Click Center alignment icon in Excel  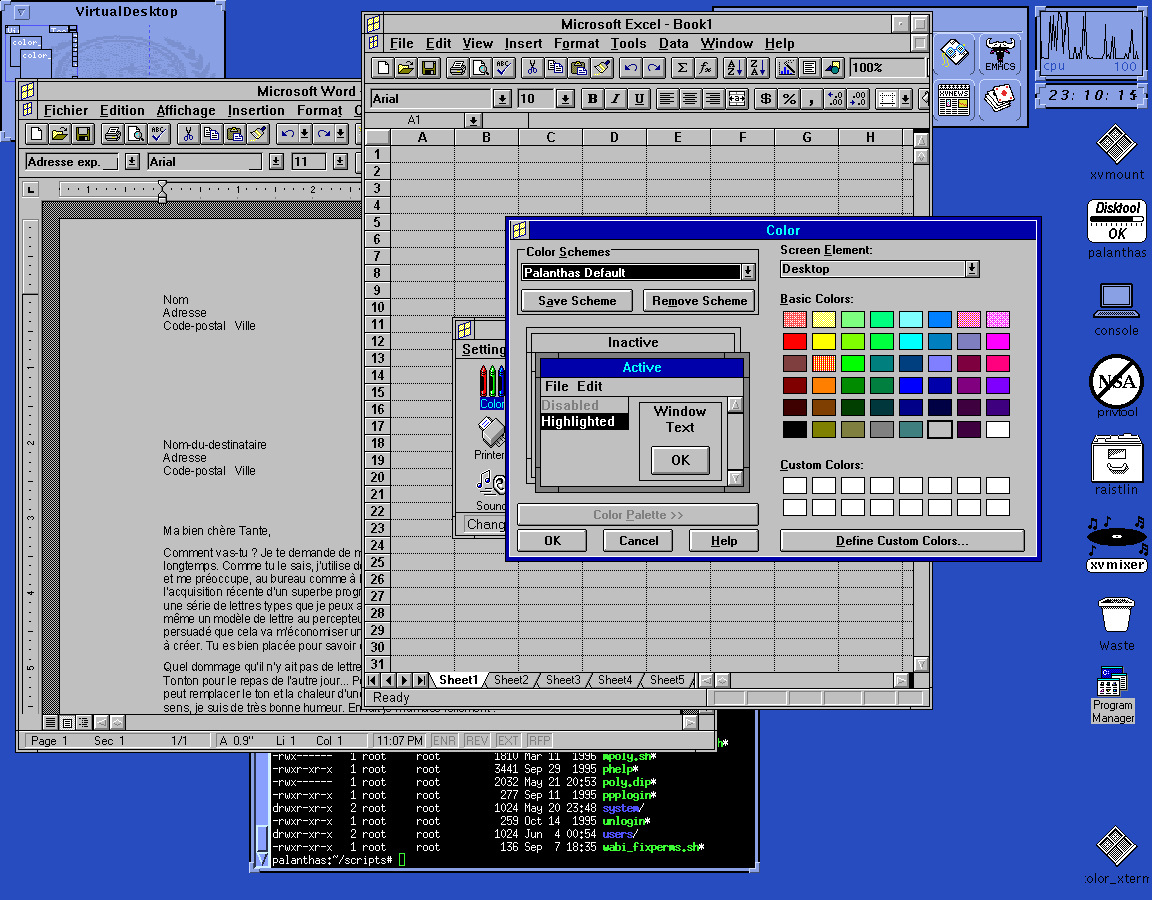click(690, 98)
